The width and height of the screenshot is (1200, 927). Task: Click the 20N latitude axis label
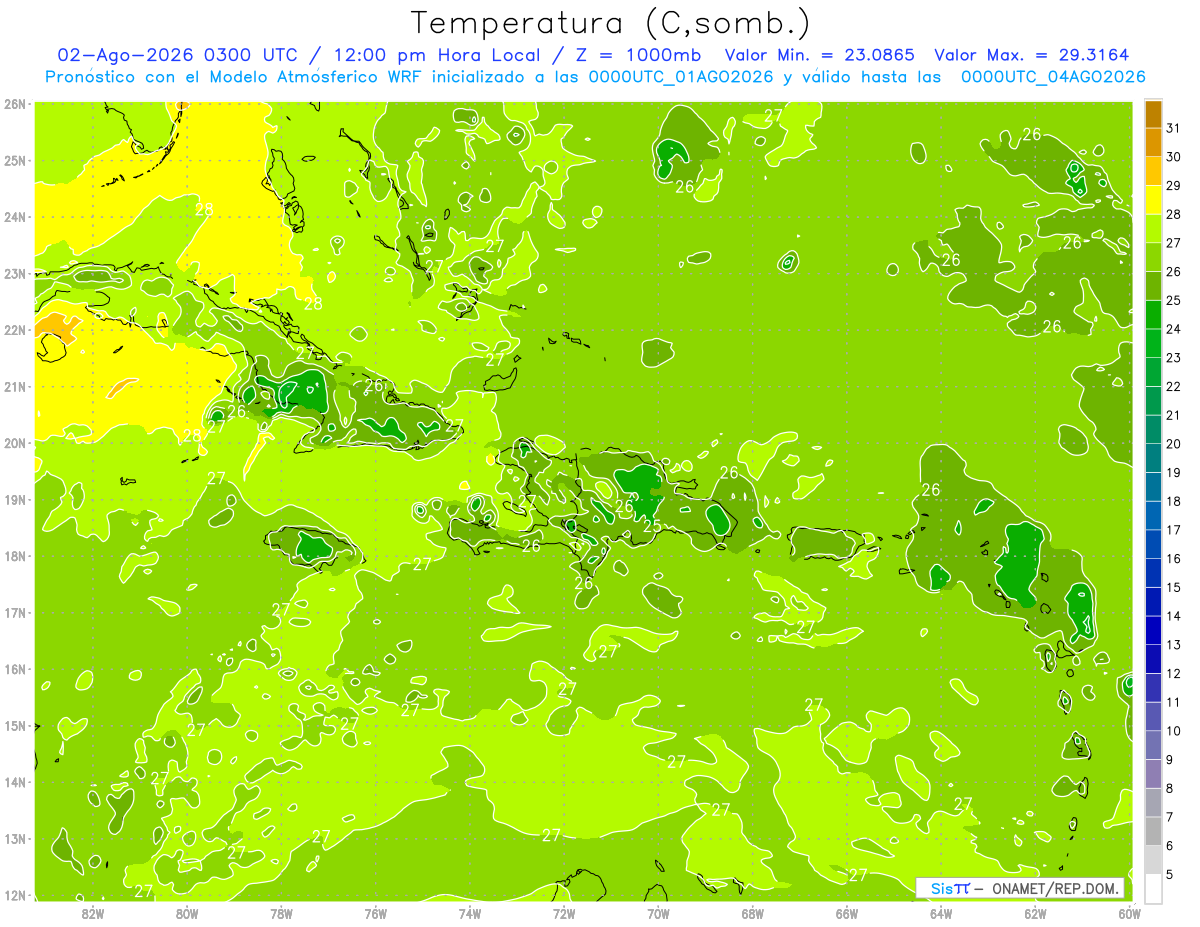point(15,443)
